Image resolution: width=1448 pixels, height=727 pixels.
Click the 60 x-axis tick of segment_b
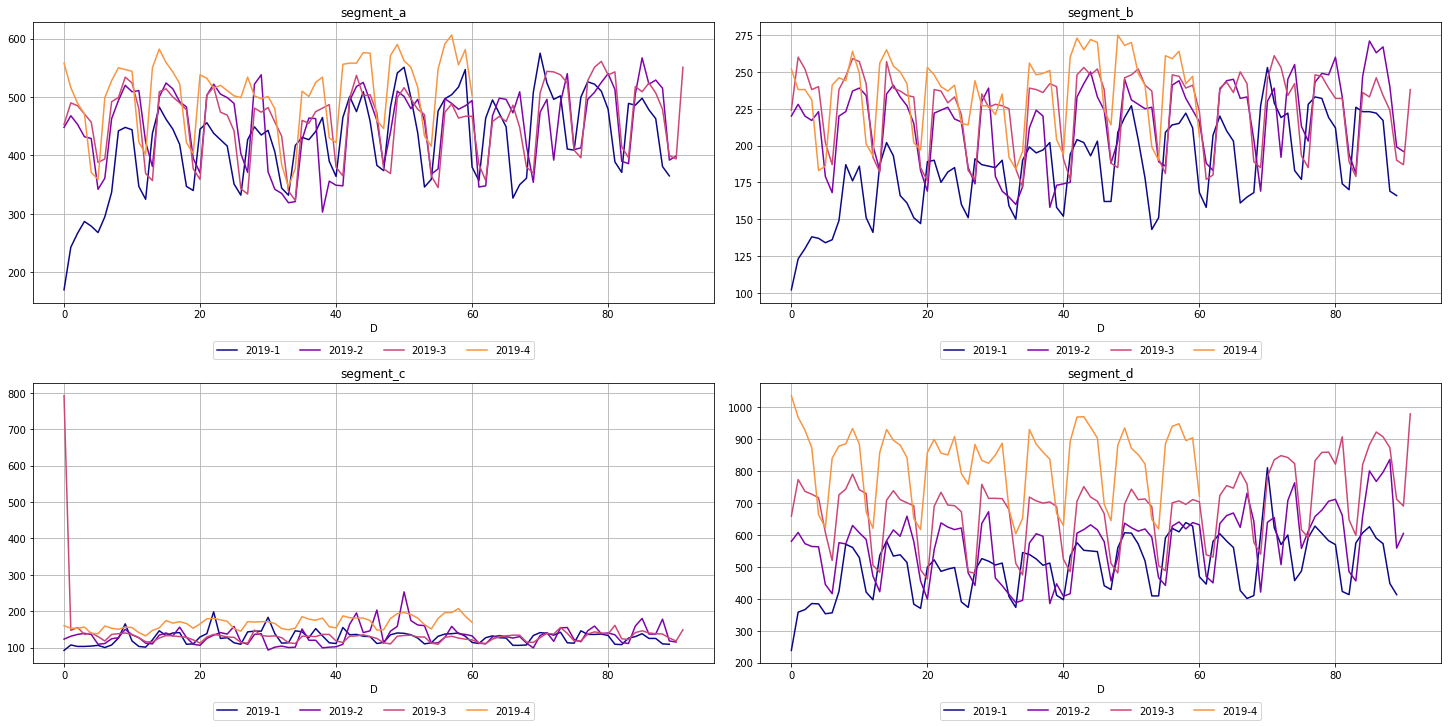coord(1199,312)
